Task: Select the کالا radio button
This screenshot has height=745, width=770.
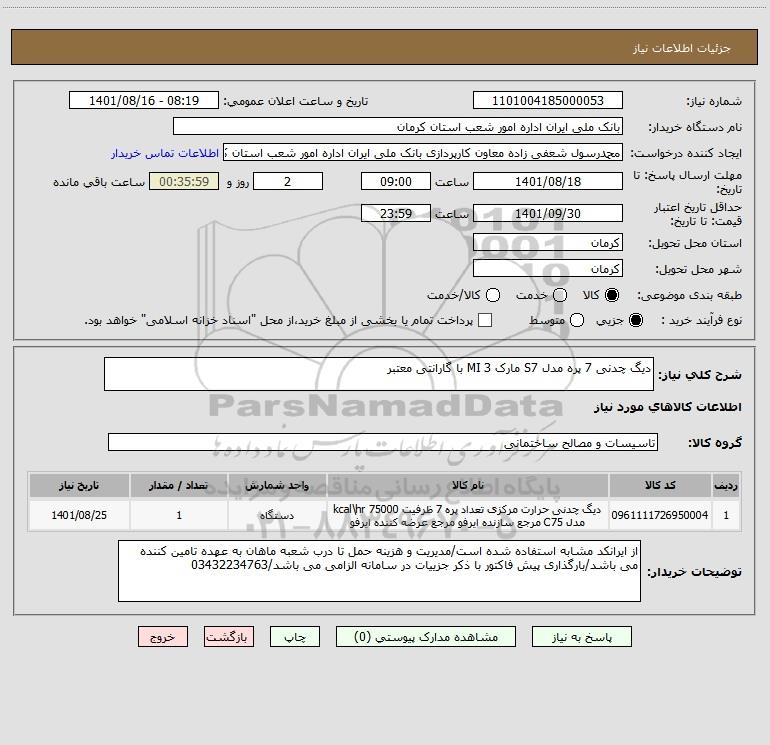Action: 612,295
